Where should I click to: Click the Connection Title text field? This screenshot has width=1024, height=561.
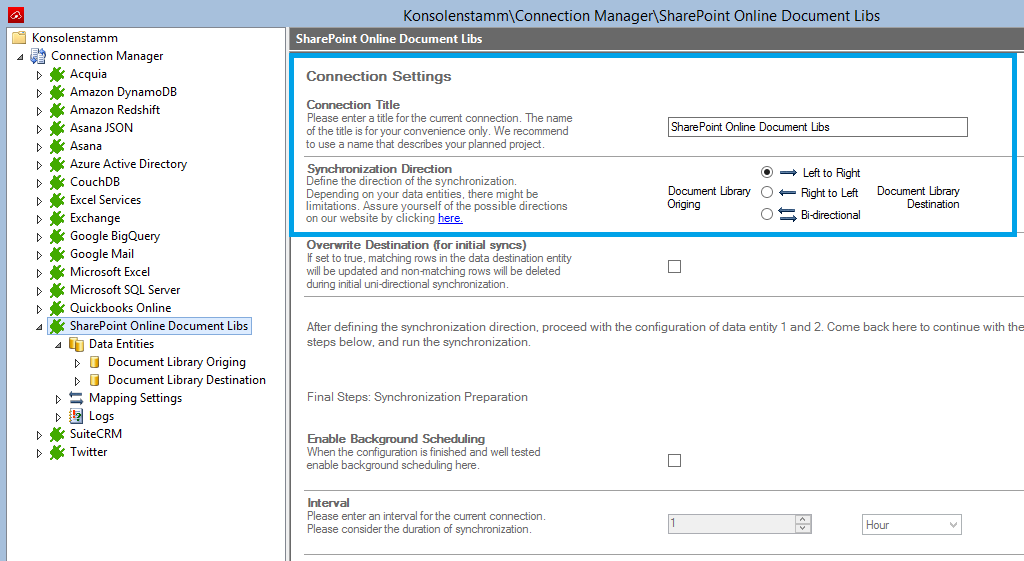tap(817, 127)
